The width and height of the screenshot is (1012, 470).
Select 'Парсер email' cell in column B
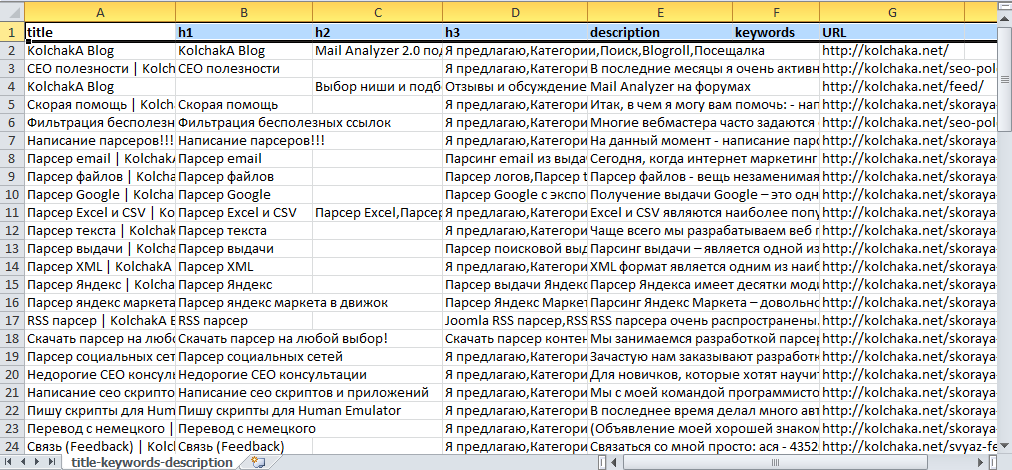click(x=244, y=159)
